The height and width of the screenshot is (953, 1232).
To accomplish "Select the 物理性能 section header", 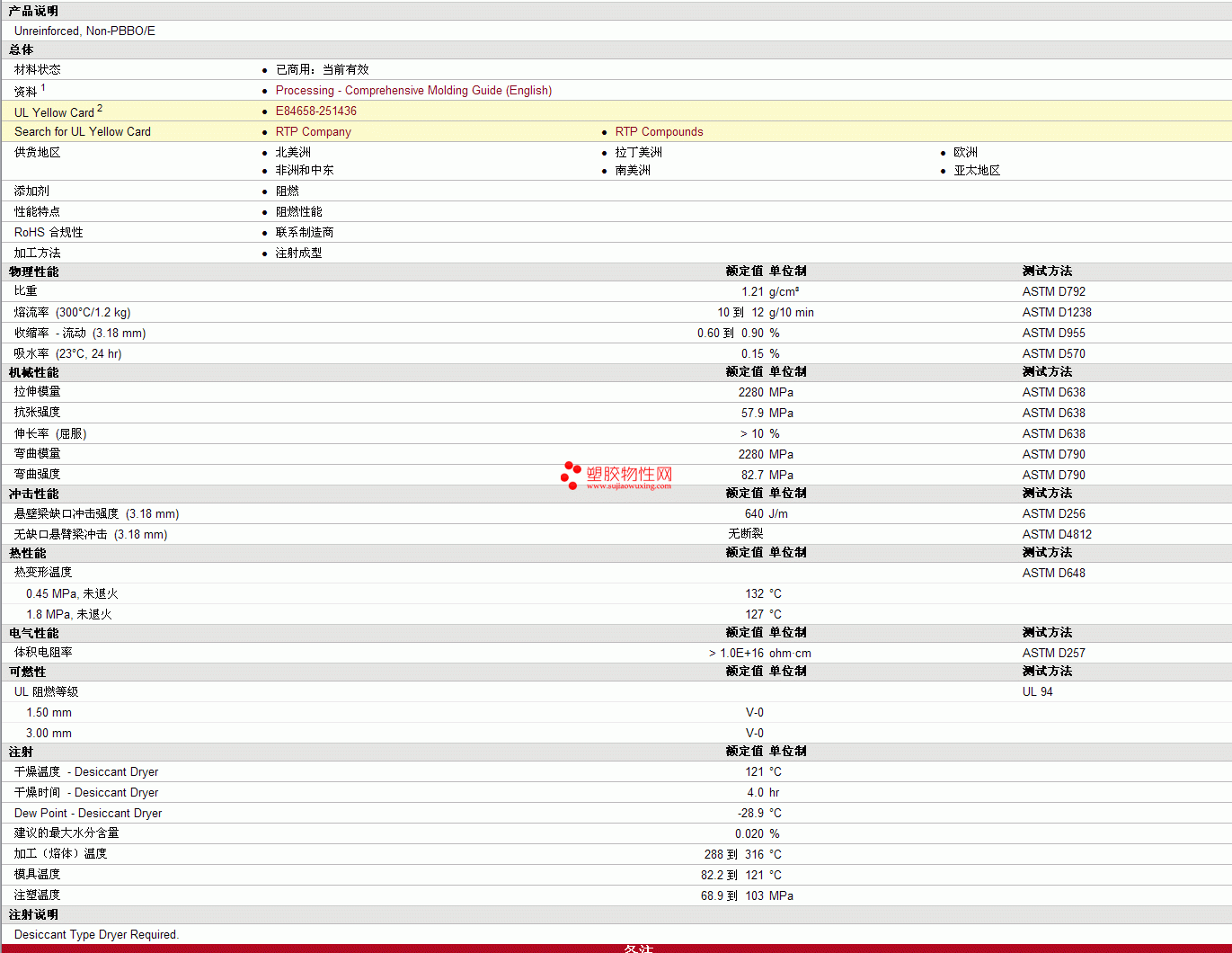I will click(33, 272).
